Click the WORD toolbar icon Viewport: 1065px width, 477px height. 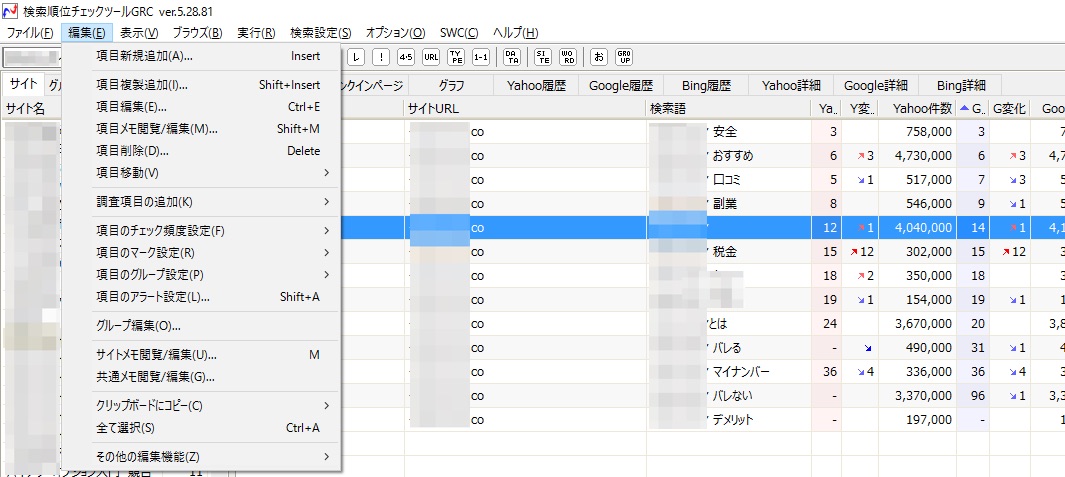[x=568, y=57]
